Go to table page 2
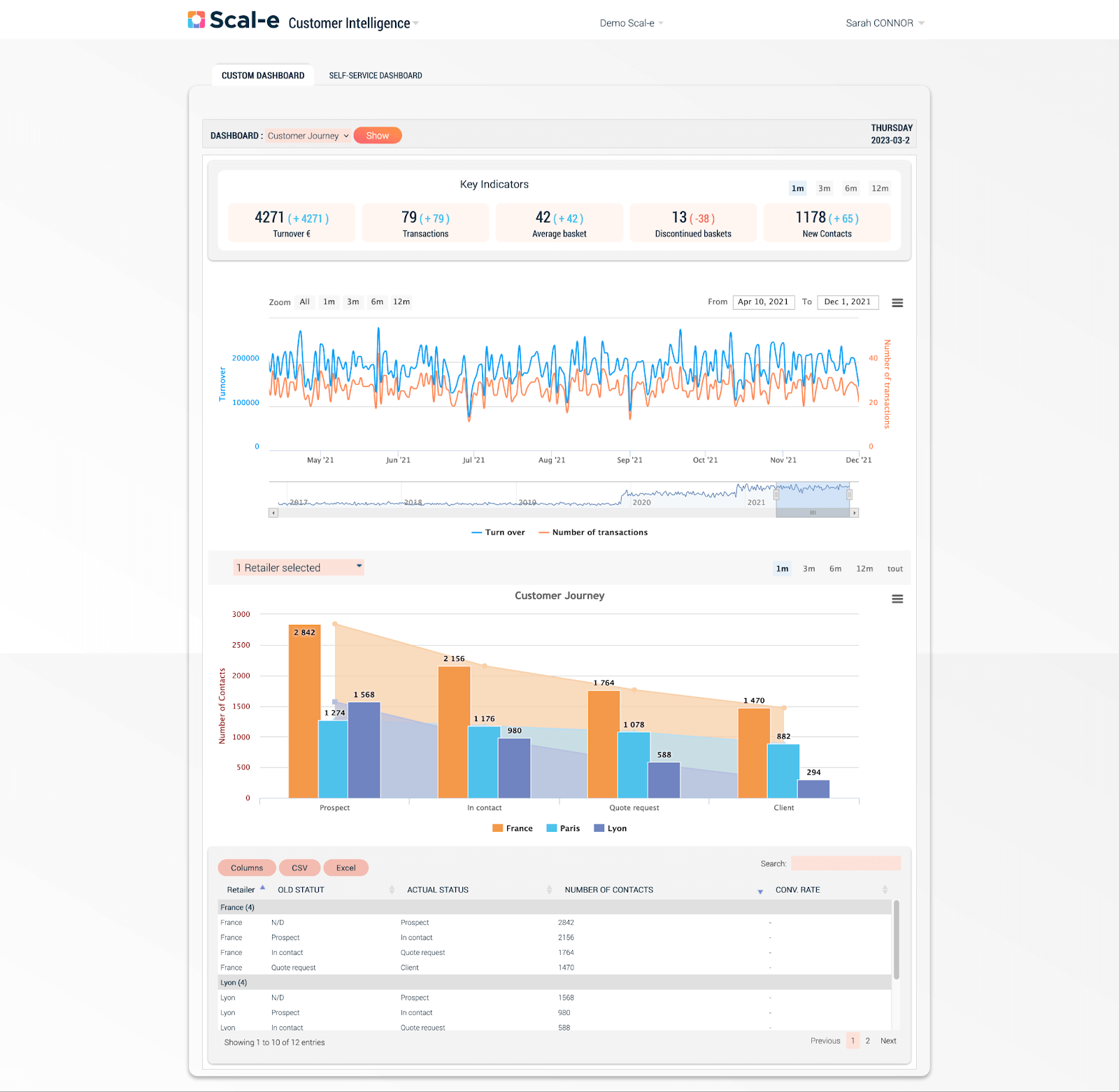 pyautogui.click(x=868, y=1041)
